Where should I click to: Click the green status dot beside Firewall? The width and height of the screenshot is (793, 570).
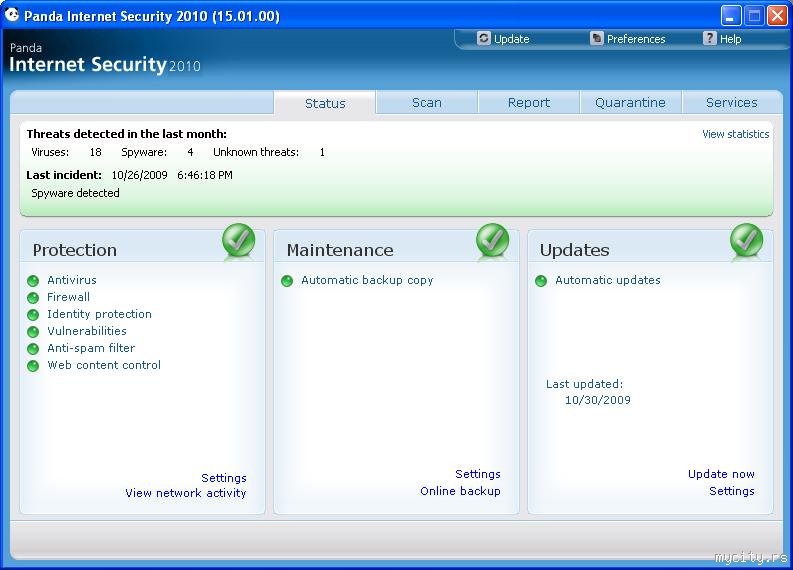pyautogui.click(x=33, y=298)
